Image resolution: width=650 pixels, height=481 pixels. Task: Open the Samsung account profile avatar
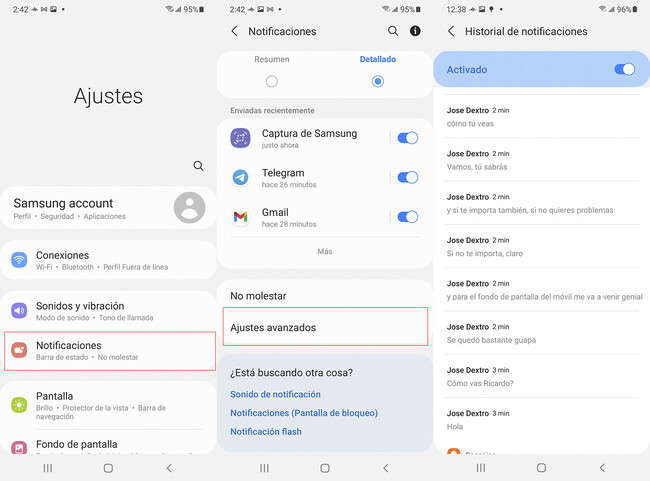tap(189, 208)
